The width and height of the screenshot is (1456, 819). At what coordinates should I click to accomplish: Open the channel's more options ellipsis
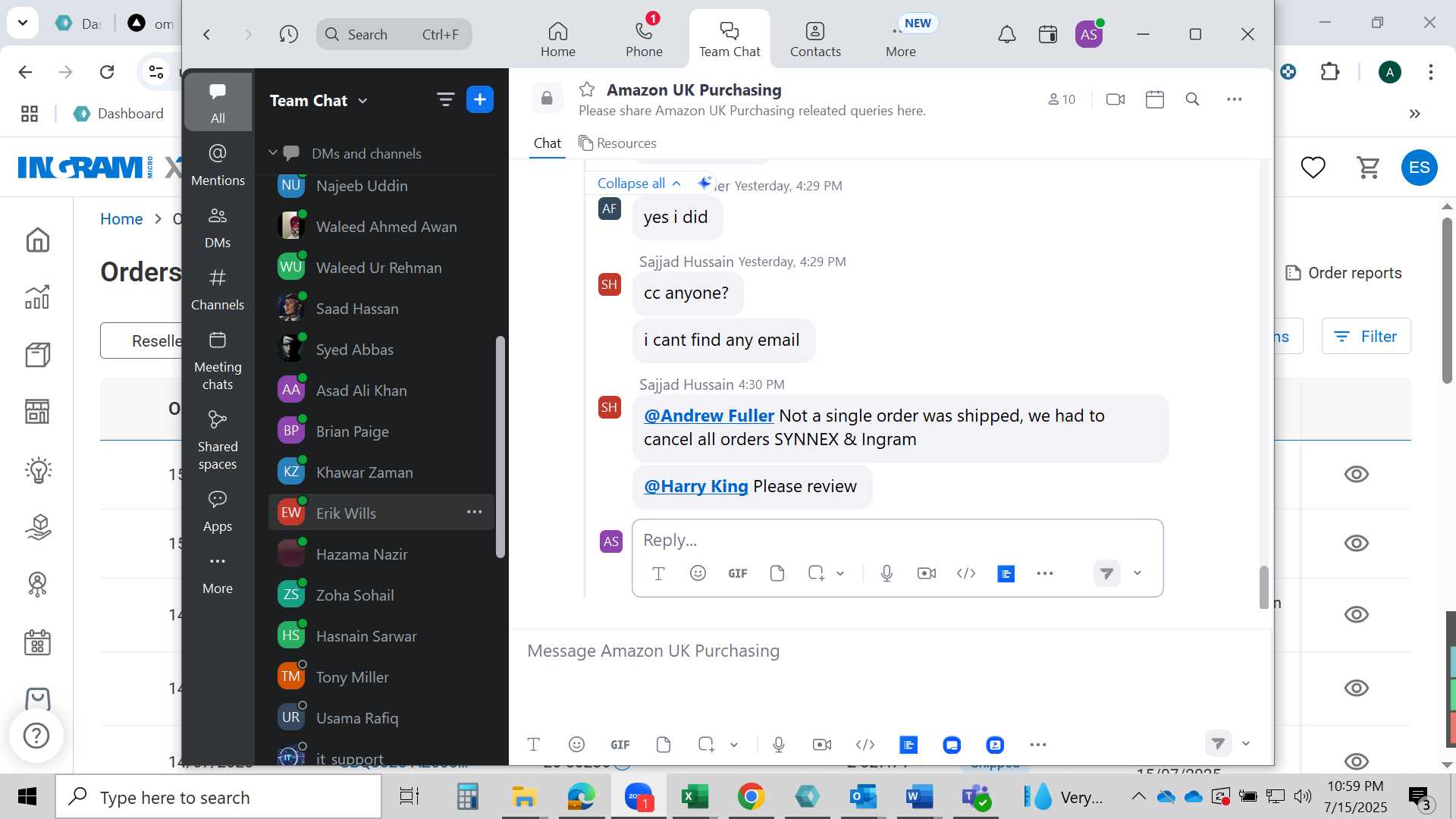pyautogui.click(x=1234, y=99)
